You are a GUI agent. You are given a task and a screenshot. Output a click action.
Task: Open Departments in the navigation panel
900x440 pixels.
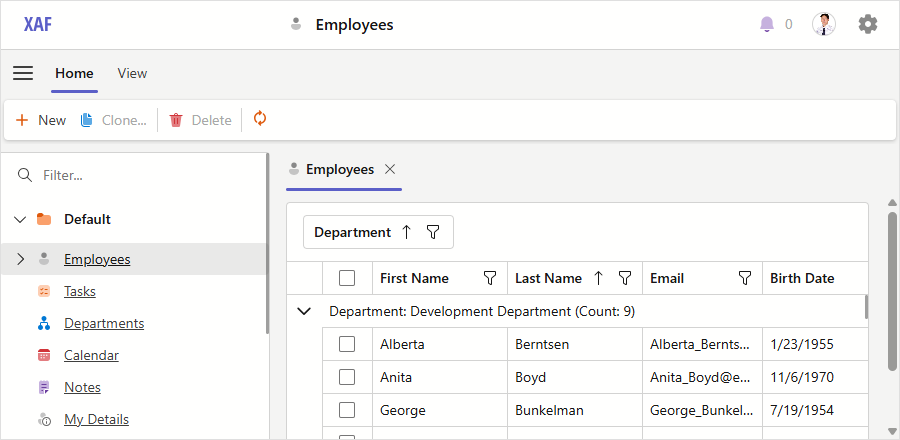point(104,323)
